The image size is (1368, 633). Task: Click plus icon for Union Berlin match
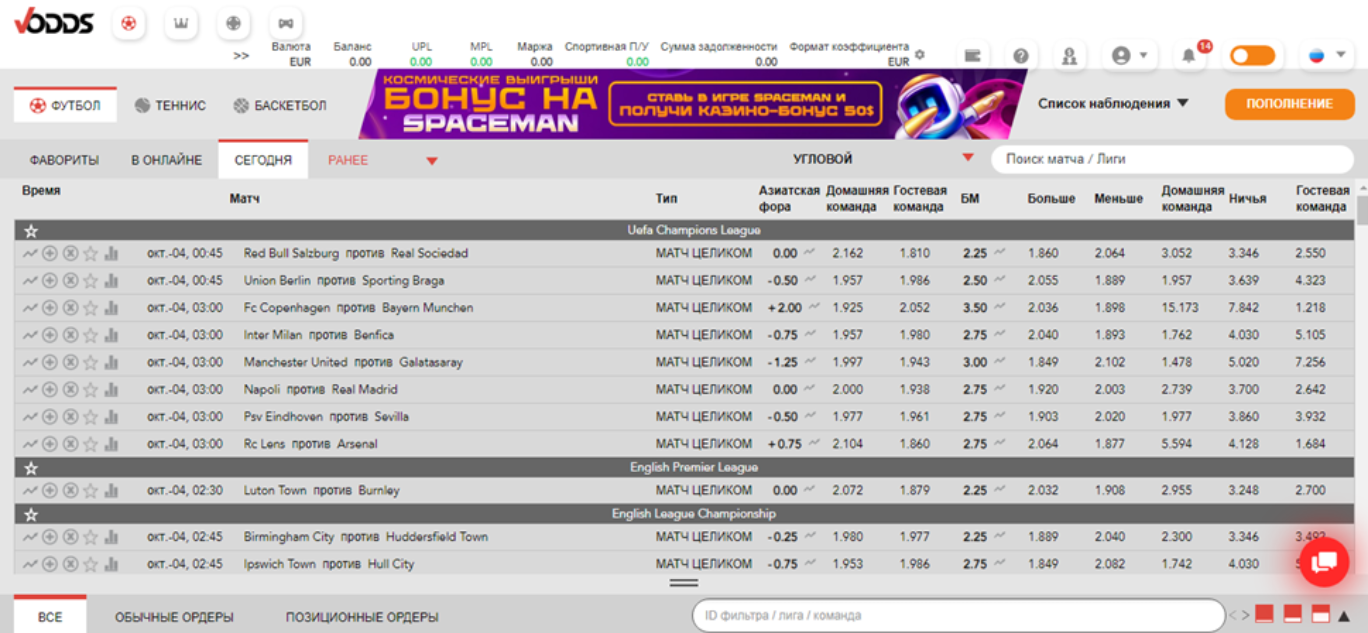point(49,281)
